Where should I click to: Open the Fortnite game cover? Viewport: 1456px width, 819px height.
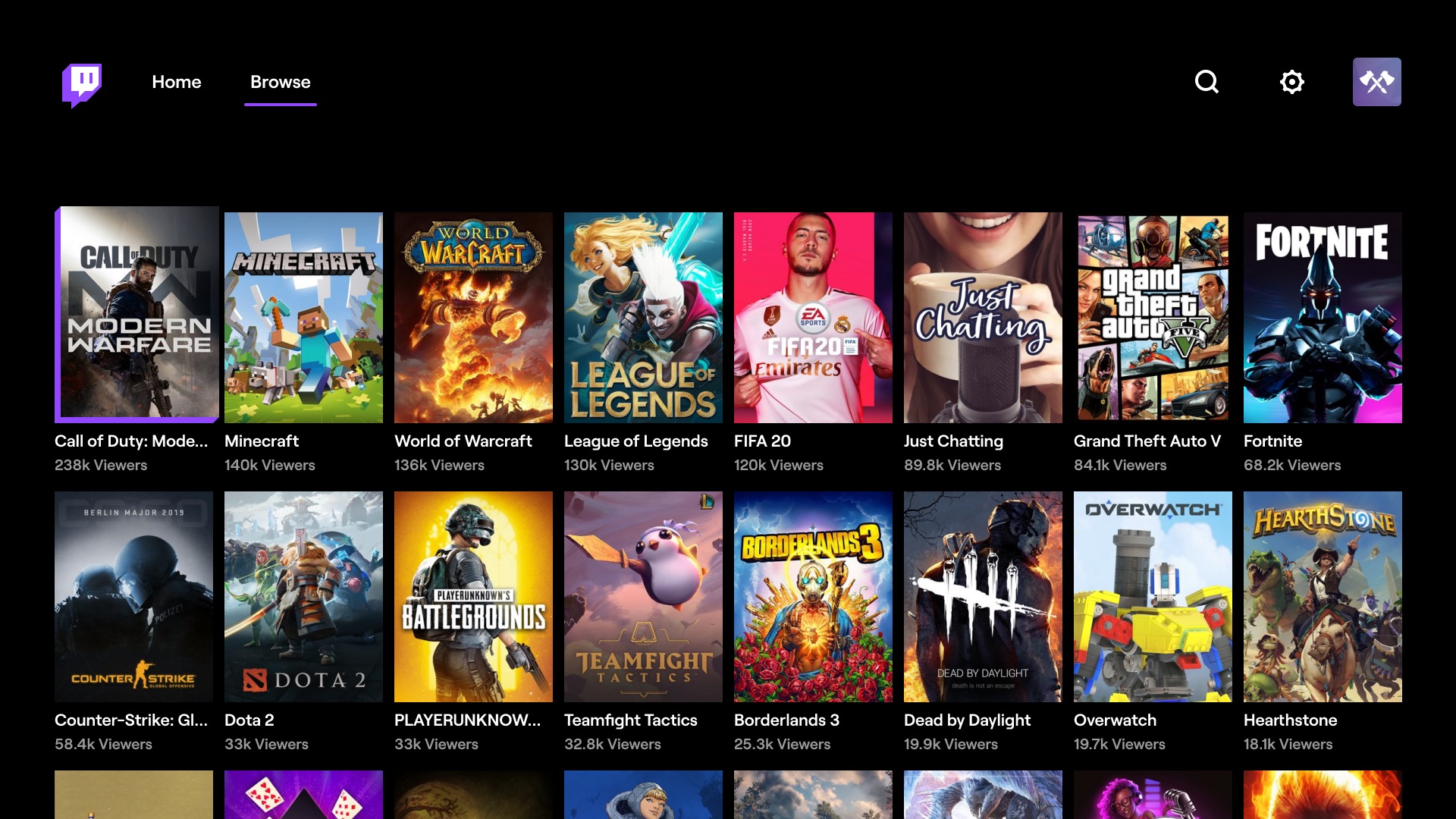click(x=1323, y=318)
